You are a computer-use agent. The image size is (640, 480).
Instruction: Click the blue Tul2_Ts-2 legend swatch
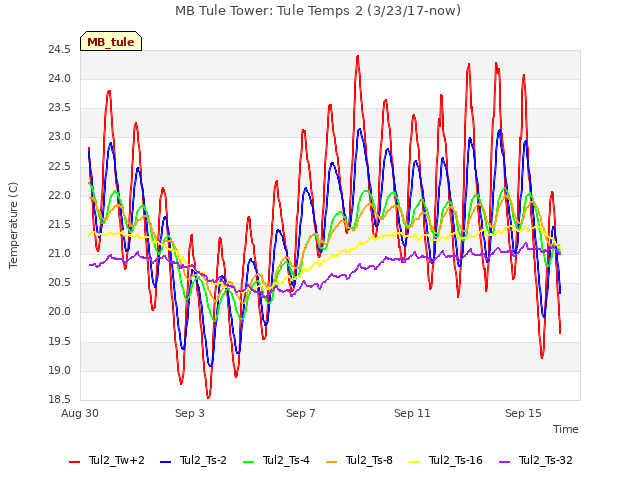point(165,462)
